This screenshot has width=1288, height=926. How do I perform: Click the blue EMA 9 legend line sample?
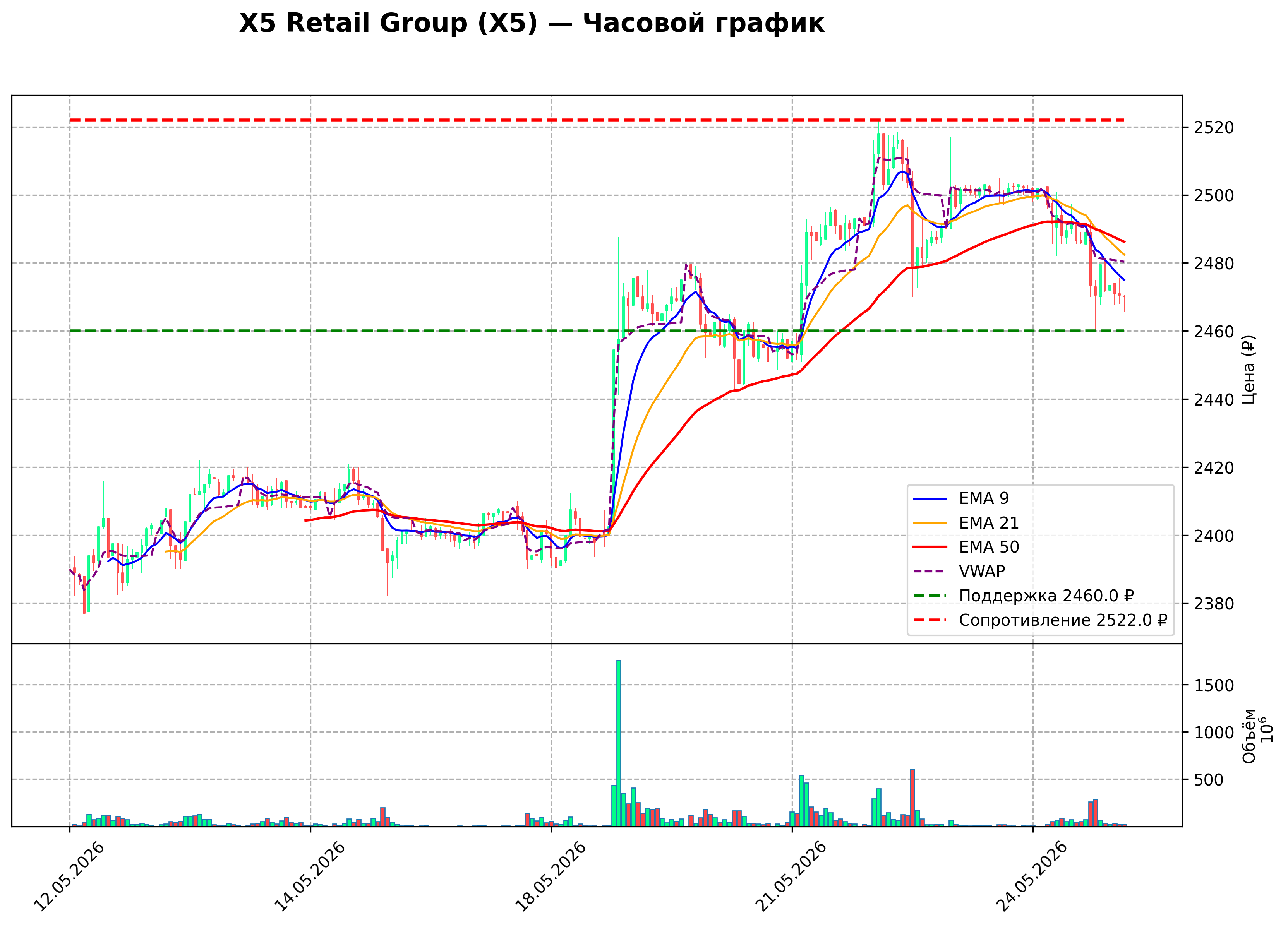tap(930, 498)
